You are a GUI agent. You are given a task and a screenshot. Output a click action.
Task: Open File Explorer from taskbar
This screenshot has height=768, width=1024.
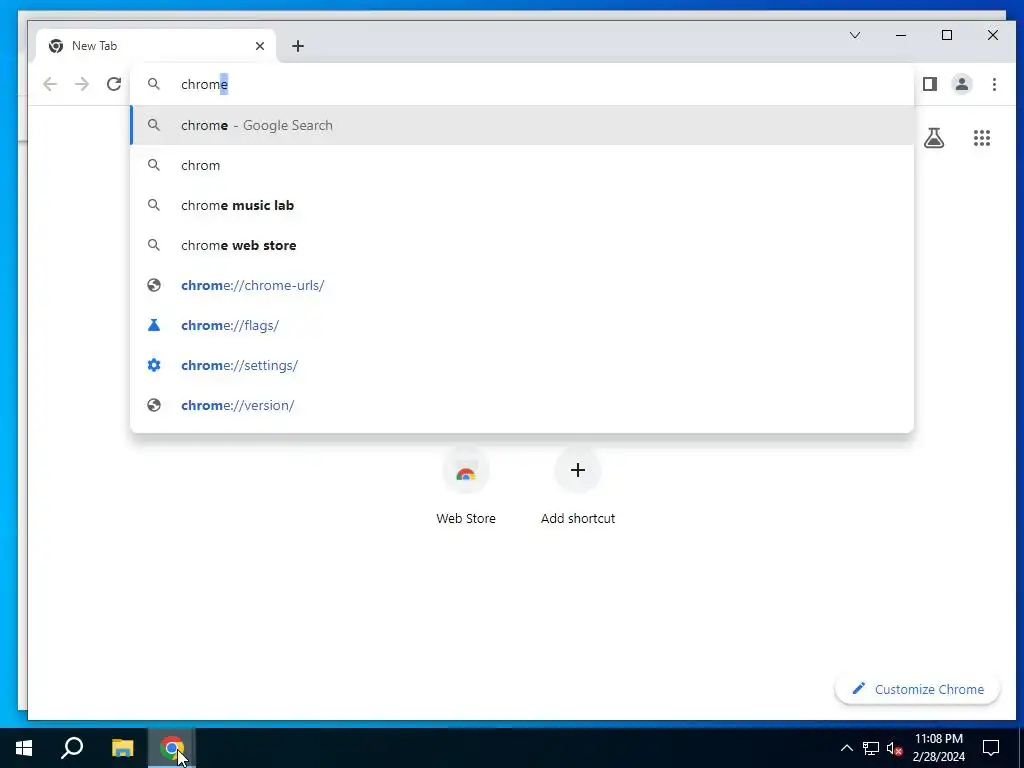tap(122, 748)
